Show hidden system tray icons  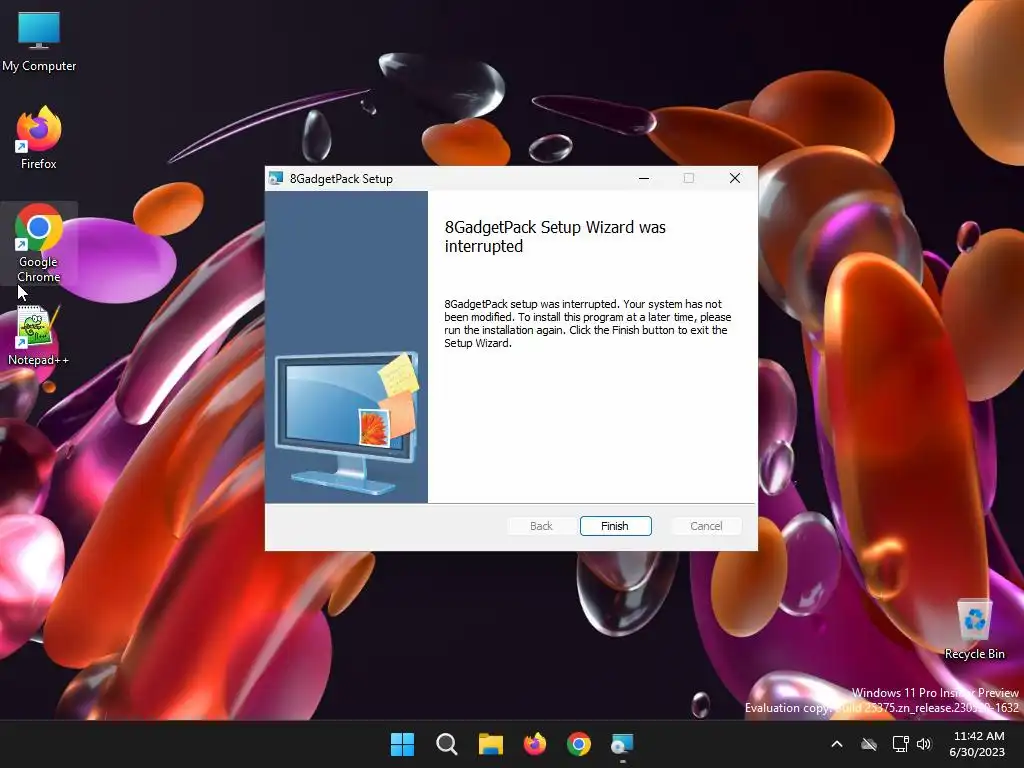click(x=837, y=744)
